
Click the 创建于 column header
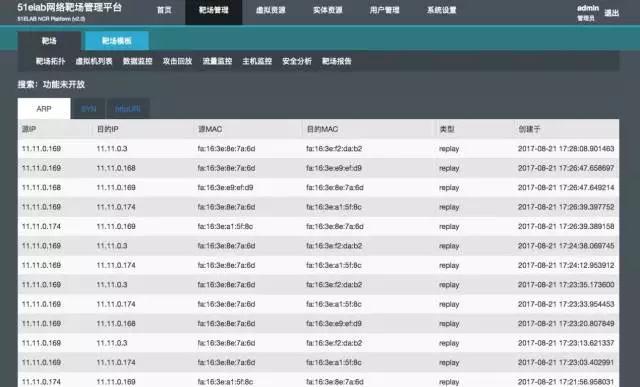pos(529,129)
